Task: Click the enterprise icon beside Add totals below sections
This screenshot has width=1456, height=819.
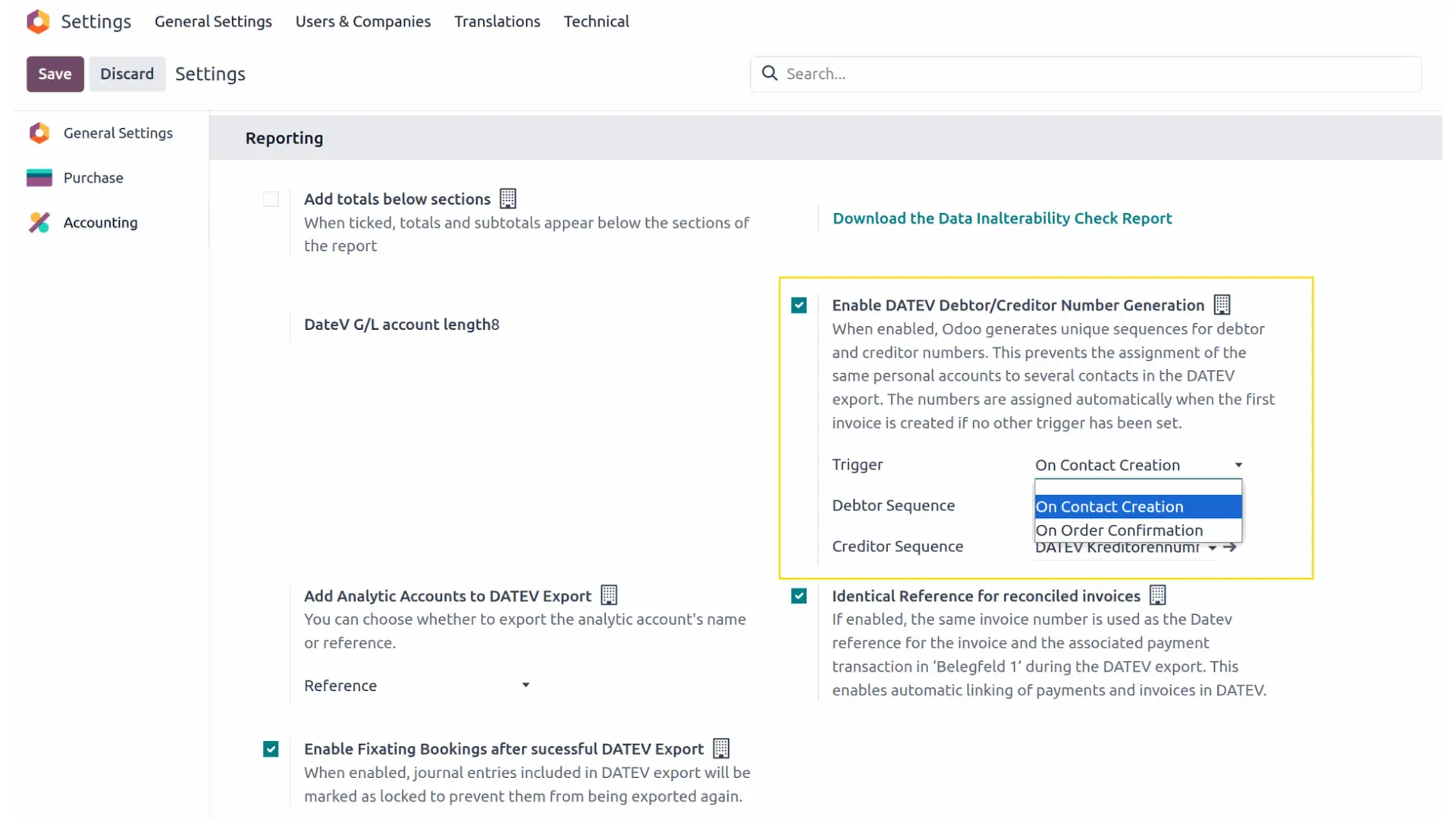Action: click(507, 198)
